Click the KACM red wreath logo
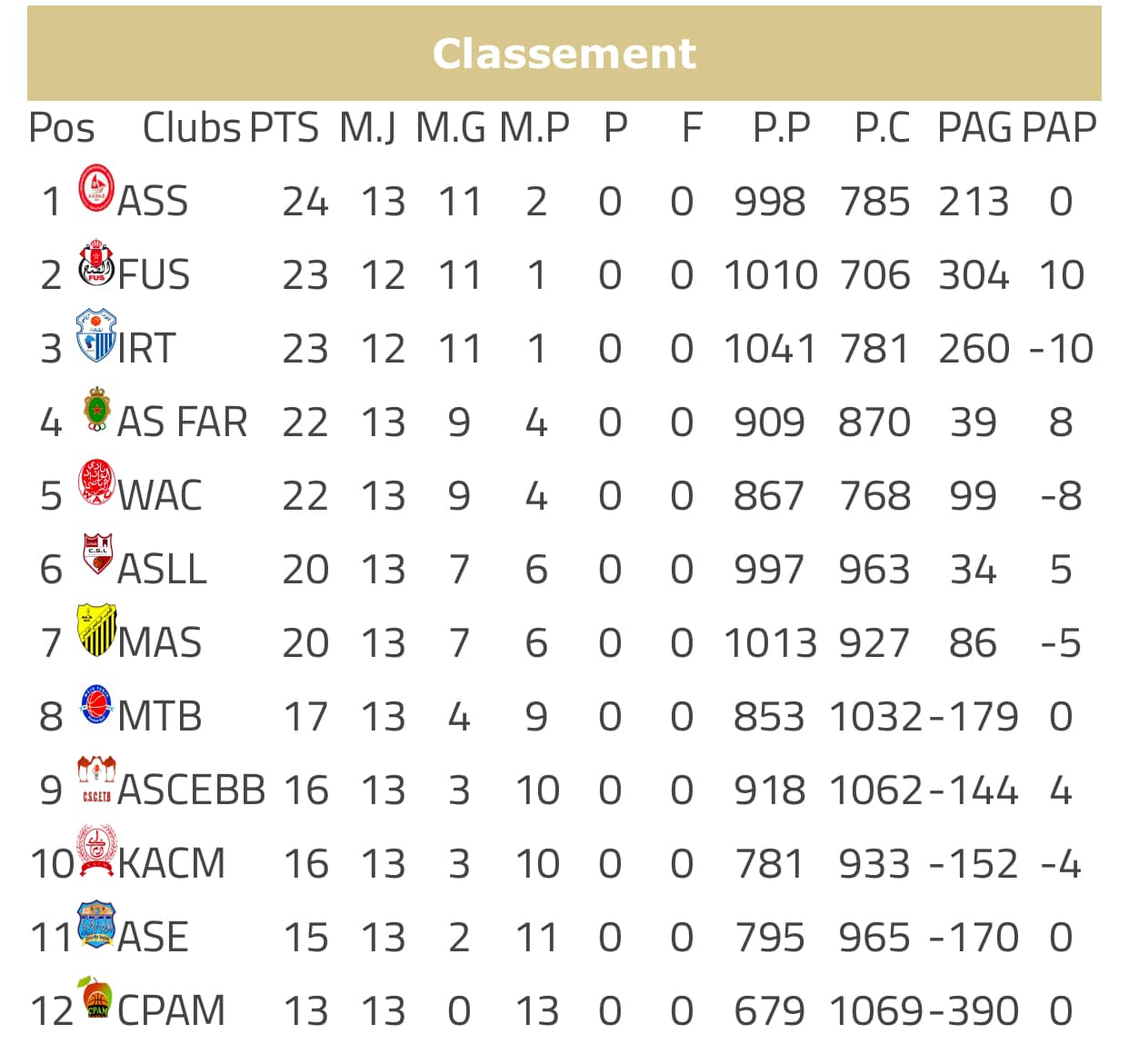Viewport: 1129px width, 1064px height. pos(95,851)
